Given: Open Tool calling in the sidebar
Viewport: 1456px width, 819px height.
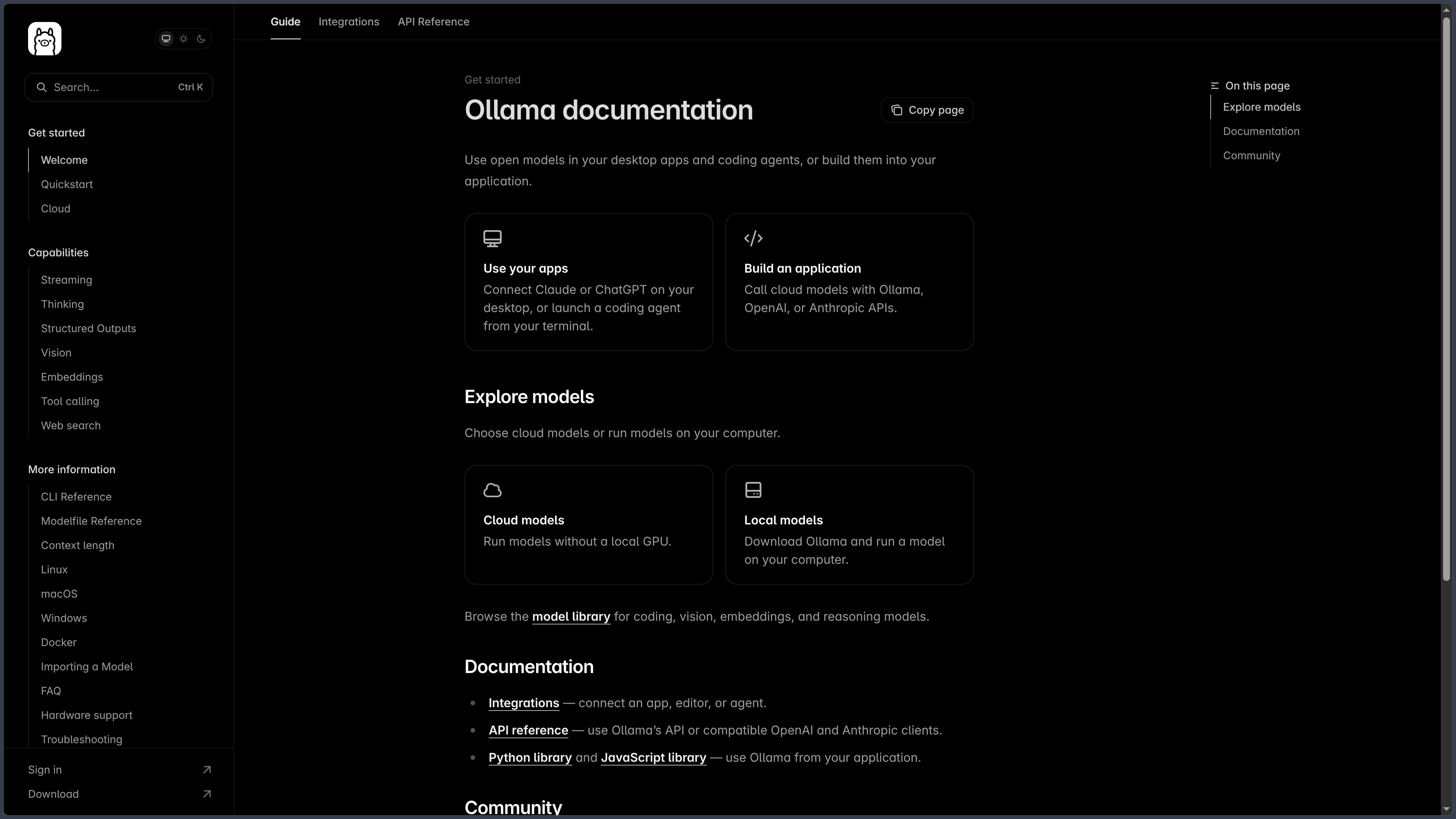Looking at the screenshot, I should (x=70, y=401).
